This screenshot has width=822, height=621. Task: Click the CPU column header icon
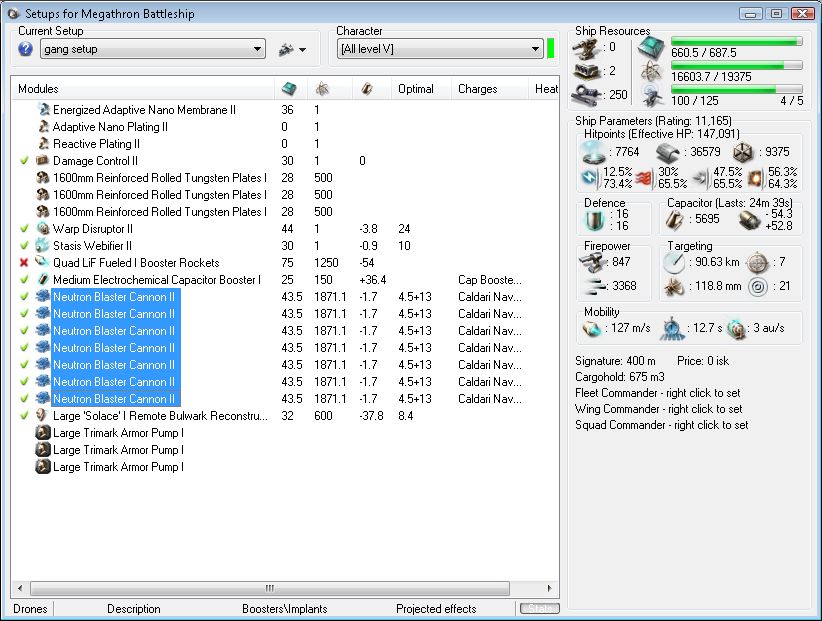pos(289,89)
